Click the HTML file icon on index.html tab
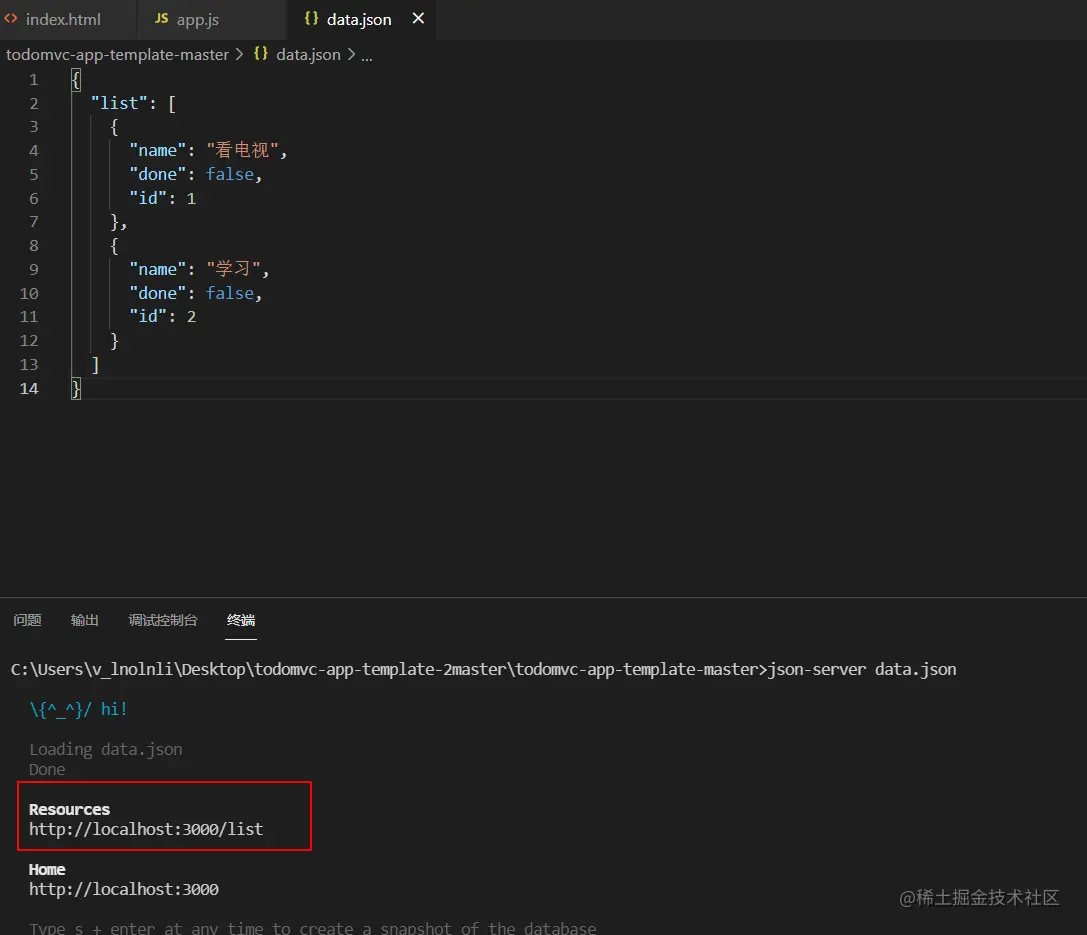Viewport: 1087px width, 935px height. click(x=10, y=19)
